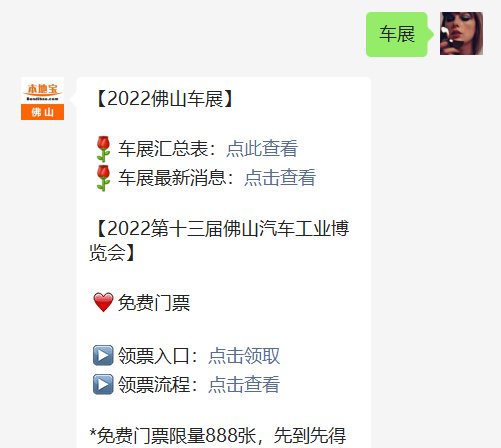Open 点击查看 link beside 领票流程
This screenshot has height=448, width=501.
(244, 384)
